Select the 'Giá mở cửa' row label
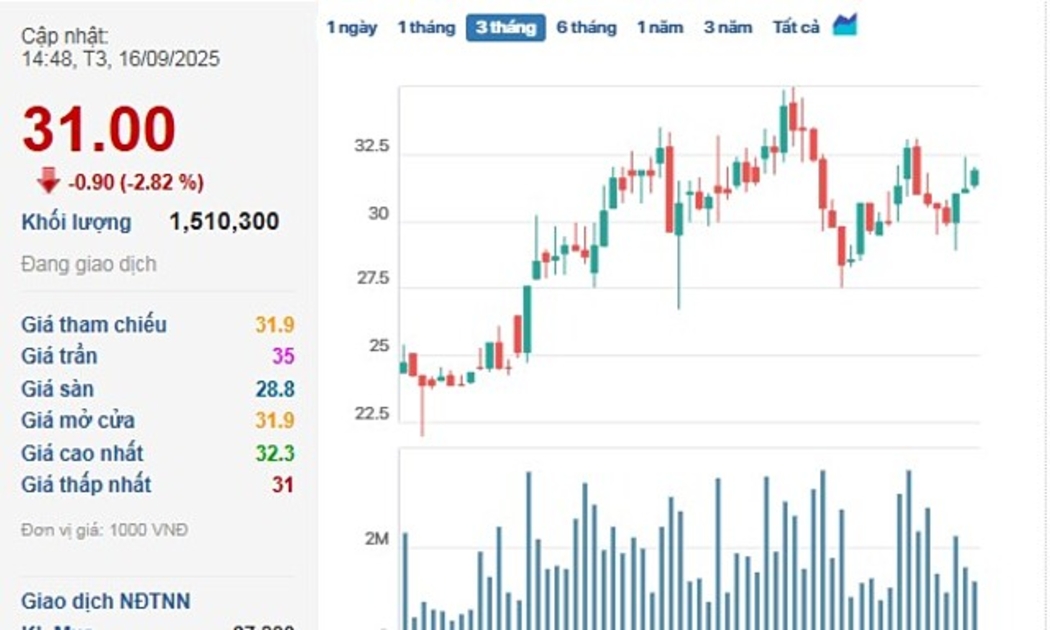The height and width of the screenshot is (630, 1050). [x=78, y=421]
